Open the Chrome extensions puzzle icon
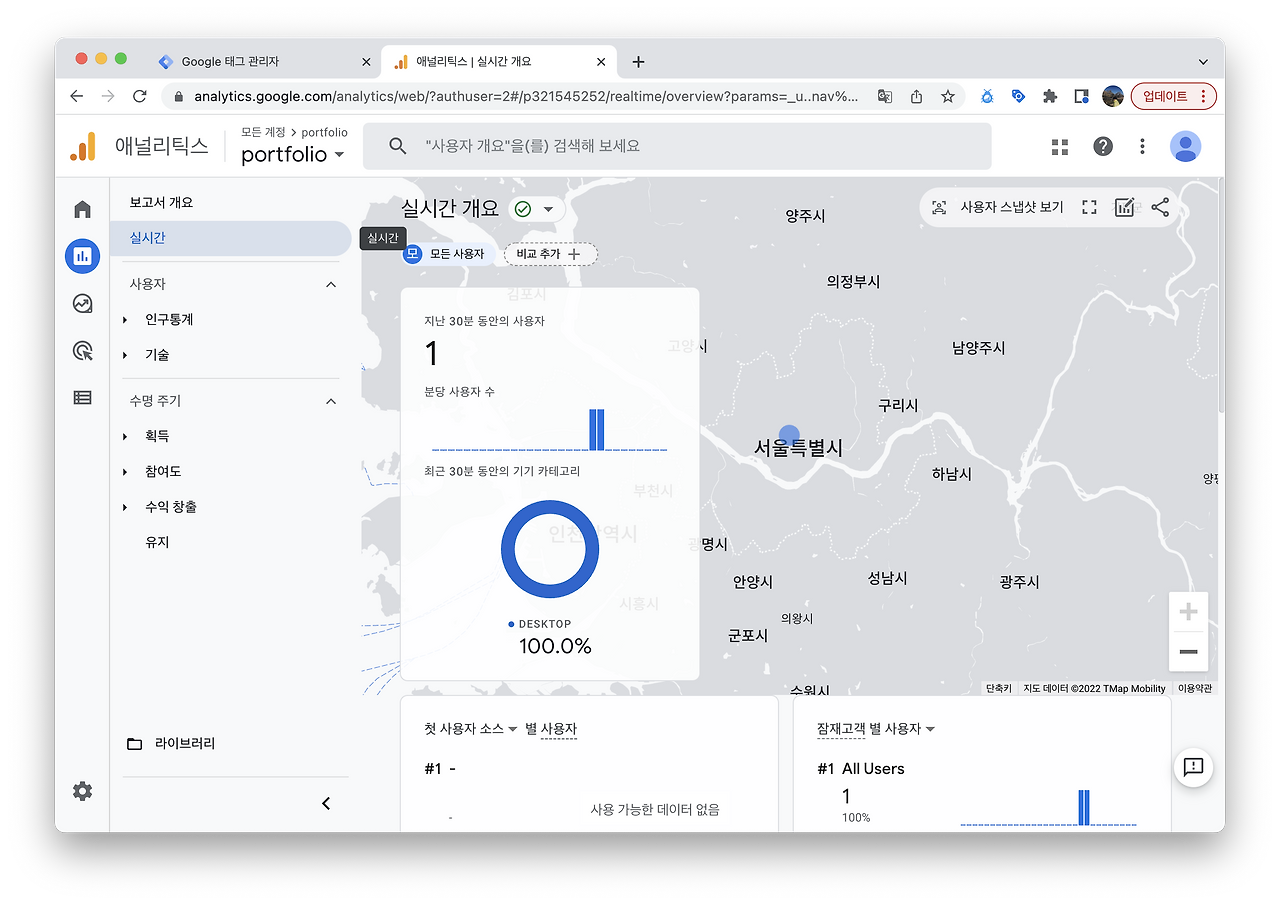Screen dimensions: 1280x905 tap(1049, 96)
